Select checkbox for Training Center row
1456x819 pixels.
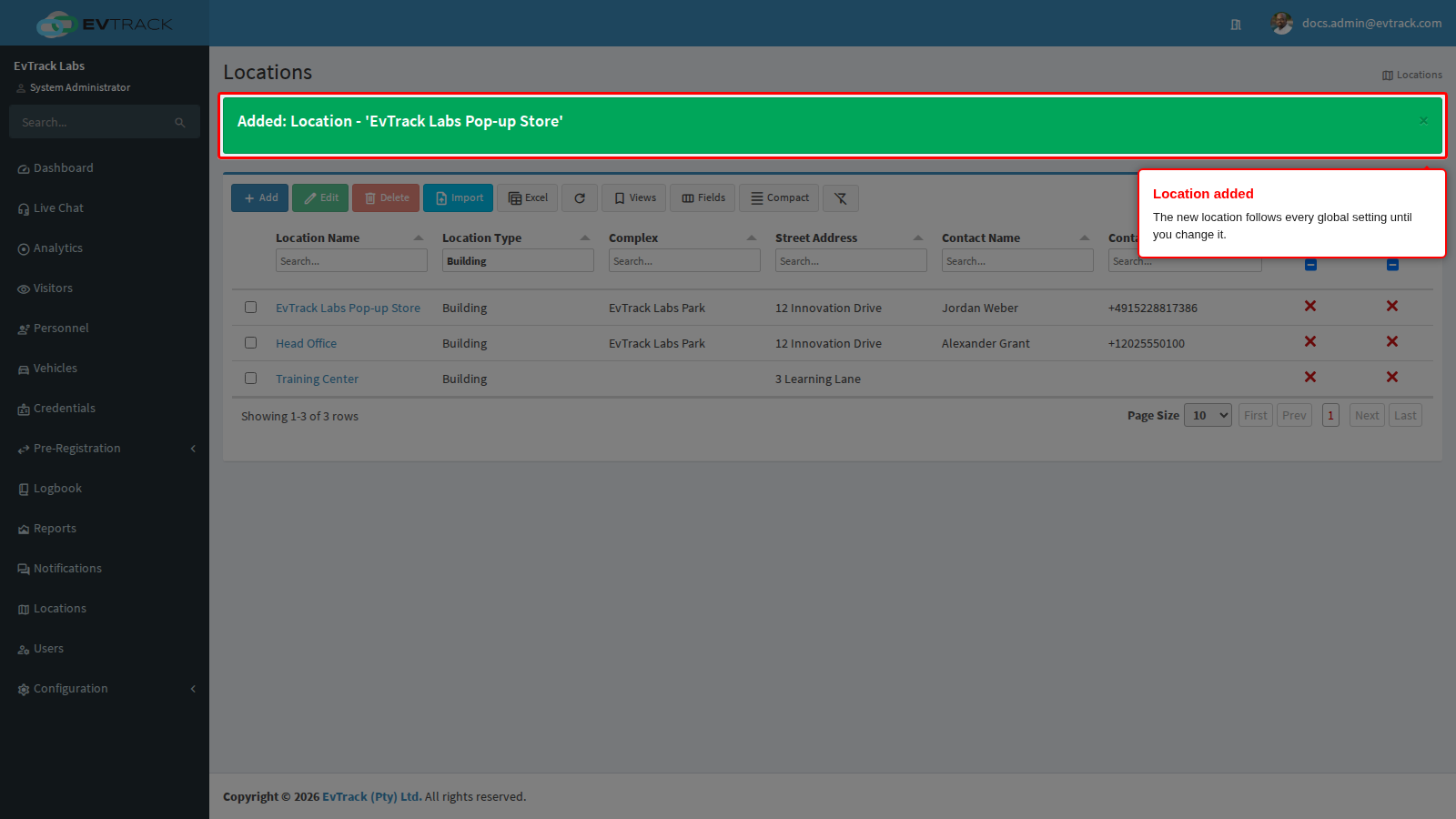pyautogui.click(x=250, y=379)
